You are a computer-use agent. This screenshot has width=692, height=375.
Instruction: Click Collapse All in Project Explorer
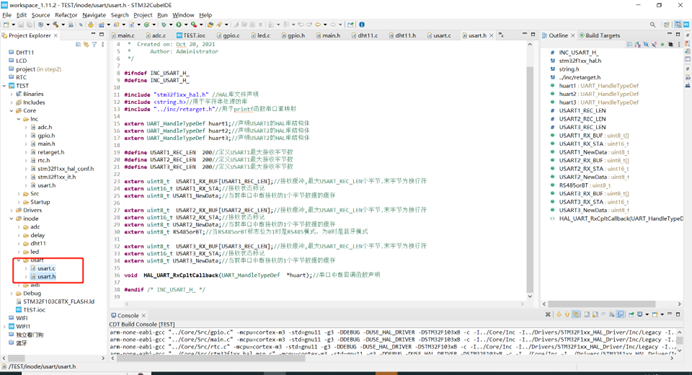(x=78, y=45)
